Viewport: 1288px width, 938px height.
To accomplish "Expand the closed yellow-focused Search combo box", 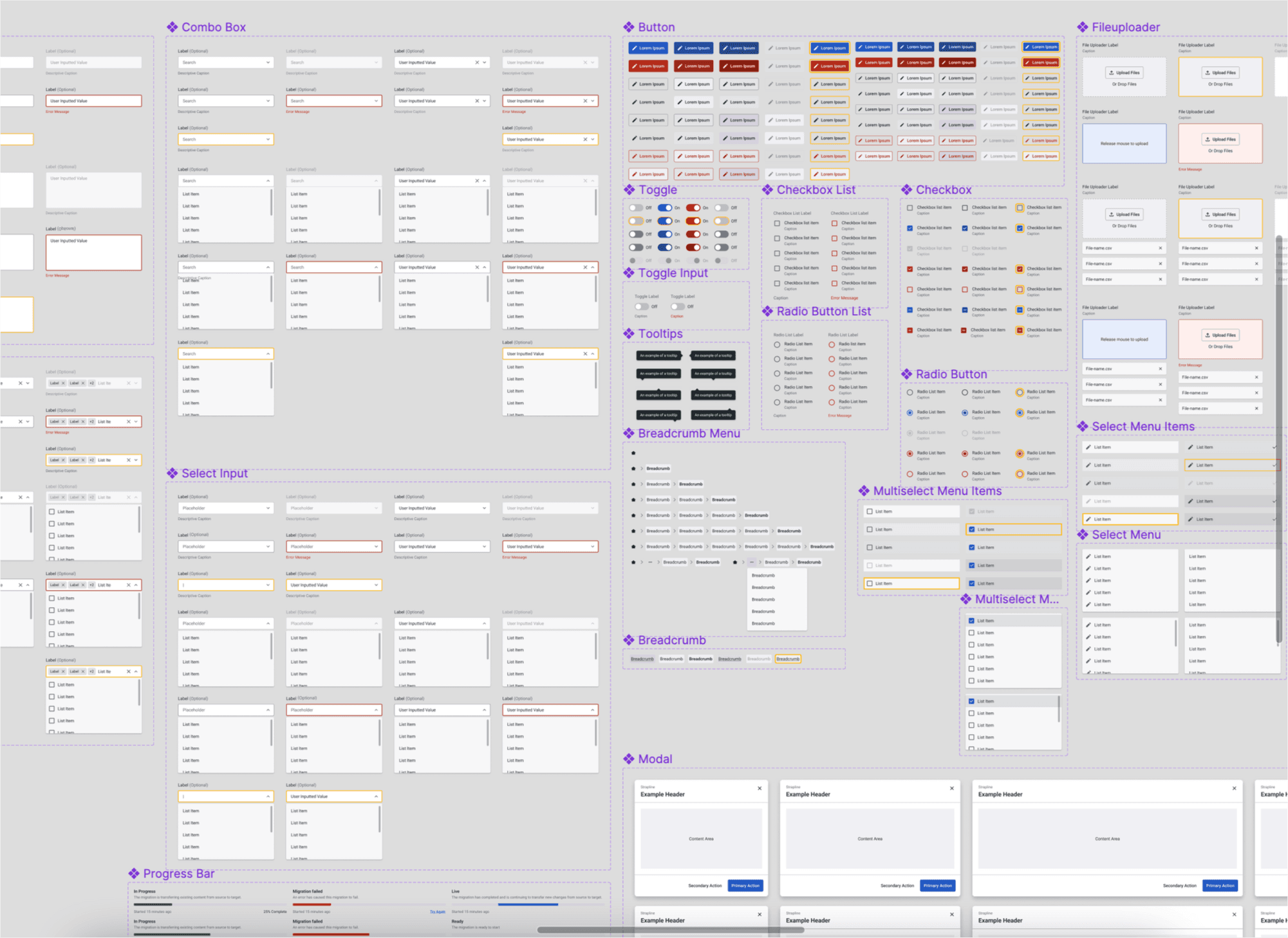I will pyautogui.click(x=268, y=139).
